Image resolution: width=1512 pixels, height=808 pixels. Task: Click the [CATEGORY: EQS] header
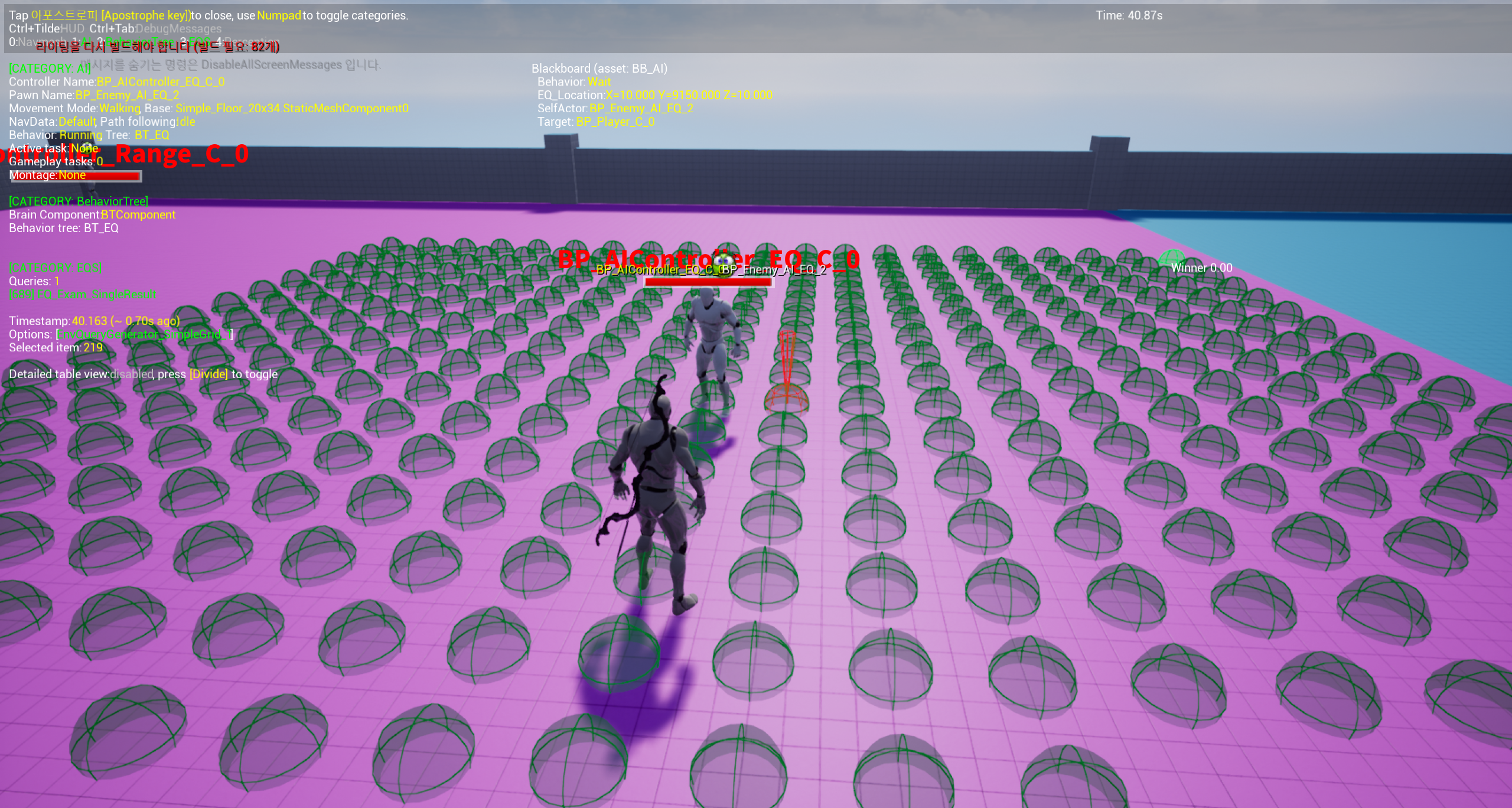(x=56, y=268)
